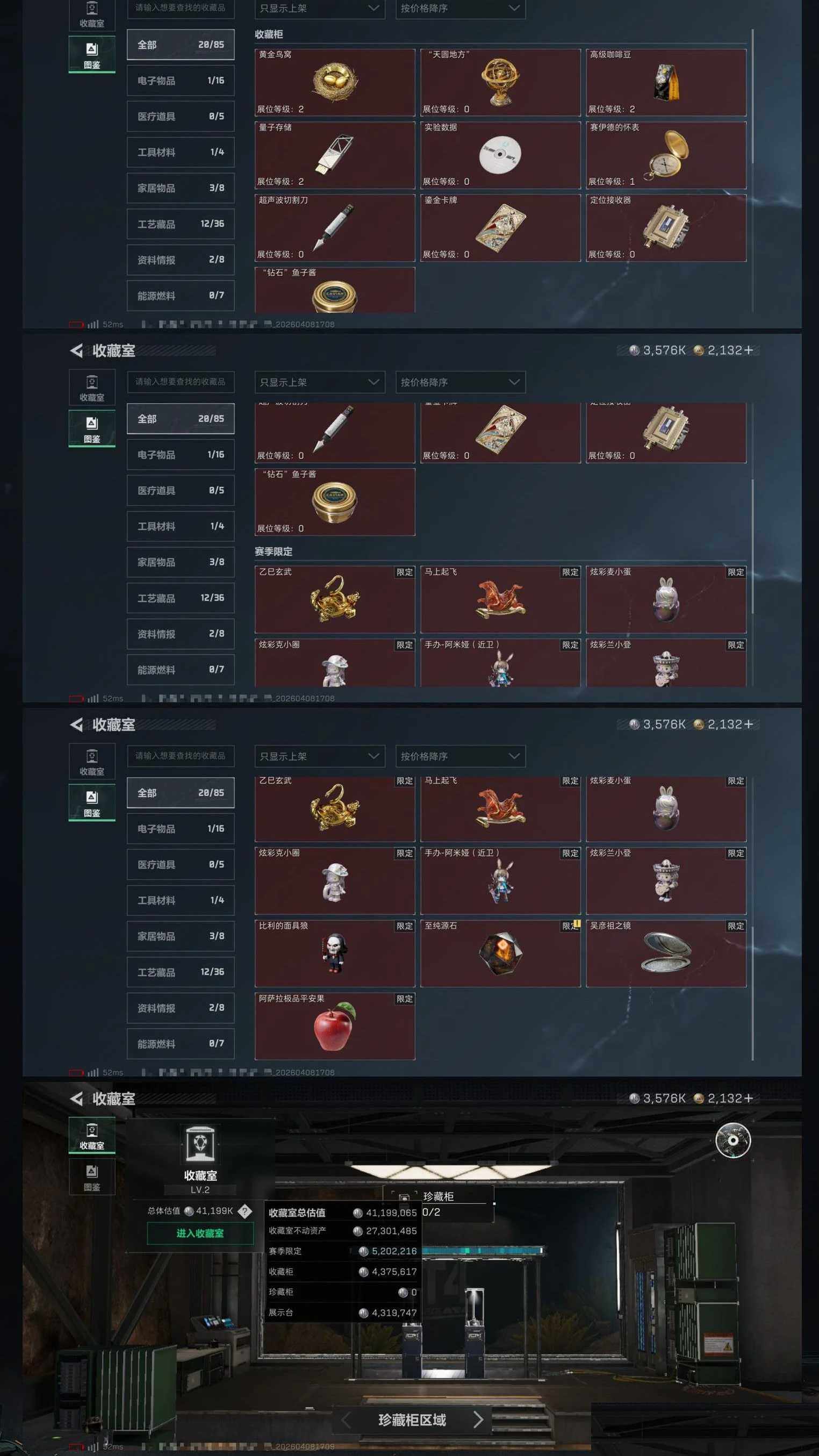Choose the 量子存储 USB drive item

[335, 155]
